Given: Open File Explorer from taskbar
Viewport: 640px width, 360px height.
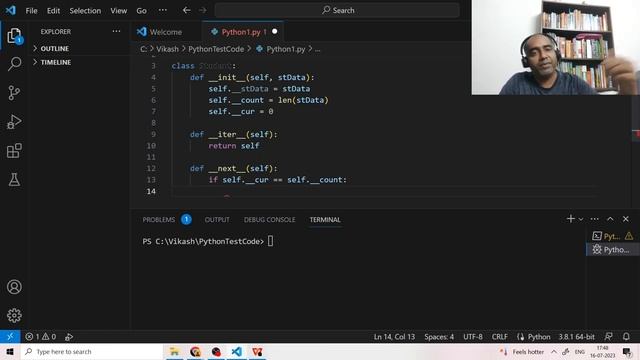Looking at the screenshot, I should [x=174, y=351].
